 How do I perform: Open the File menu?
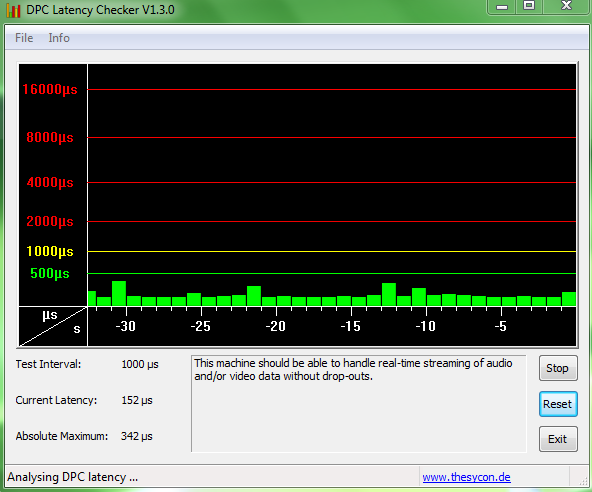click(24, 38)
